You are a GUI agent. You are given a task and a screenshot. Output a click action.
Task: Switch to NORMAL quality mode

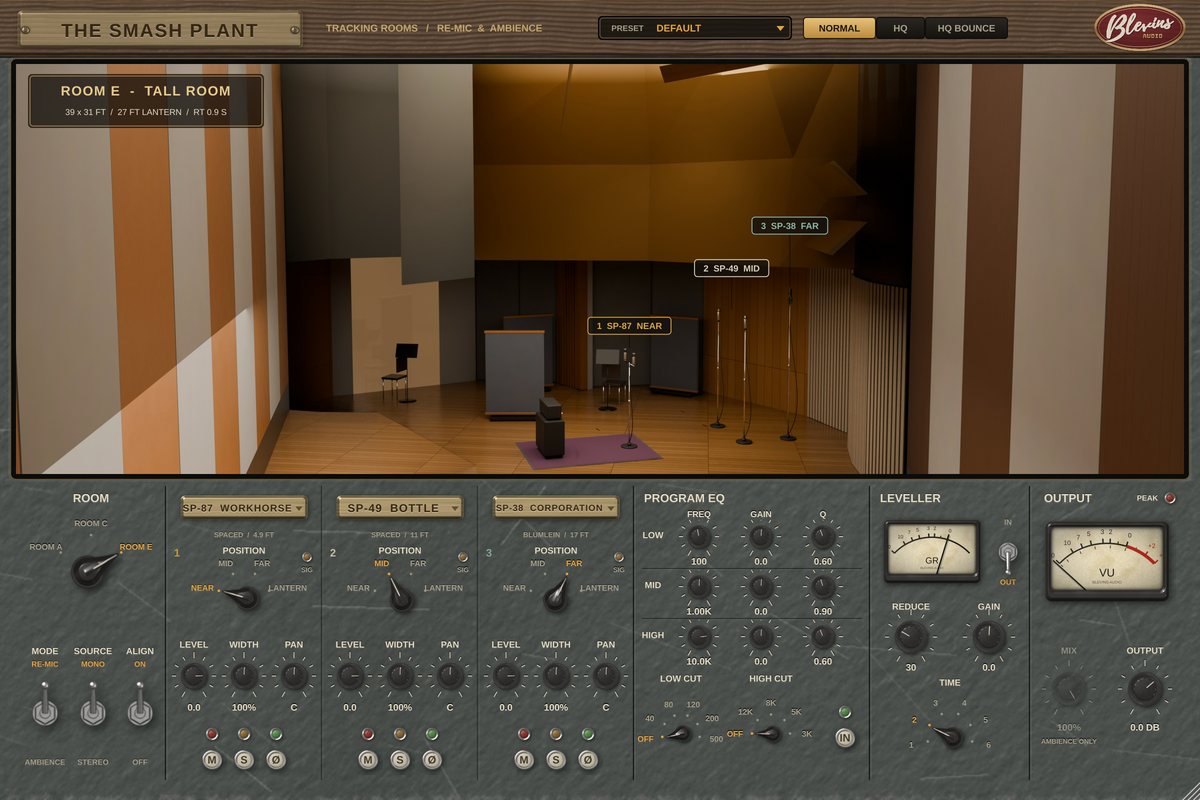(839, 28)
